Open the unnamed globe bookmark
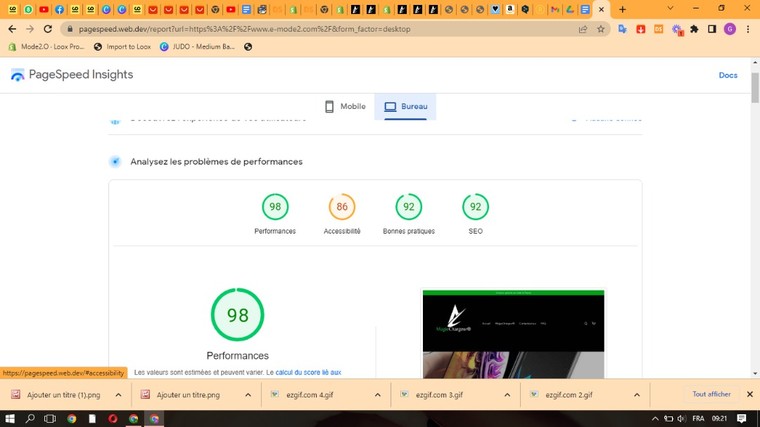This screenshot has height=427, width=760. (x=248, y=47)
